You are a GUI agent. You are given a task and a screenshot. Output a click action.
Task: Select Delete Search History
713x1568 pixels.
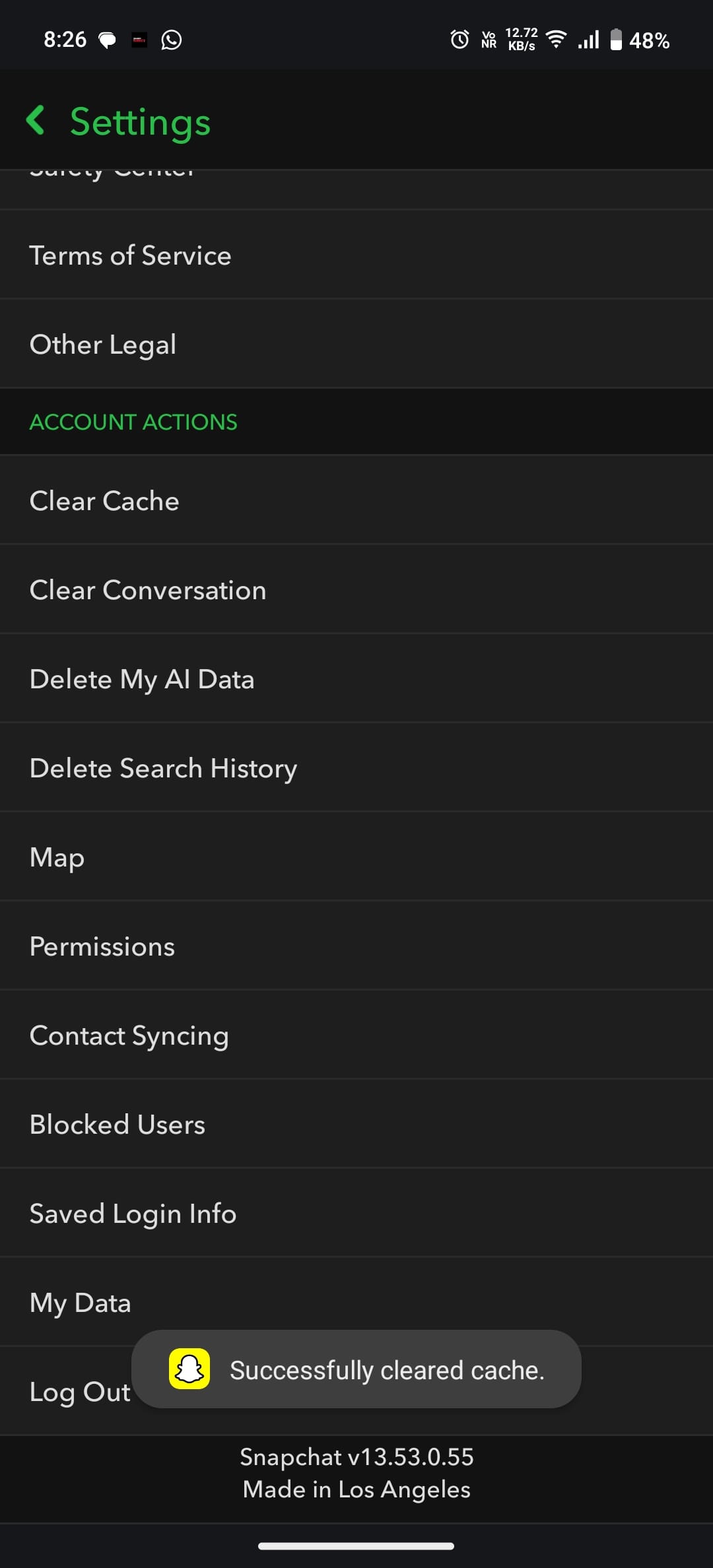coord(163,768)
